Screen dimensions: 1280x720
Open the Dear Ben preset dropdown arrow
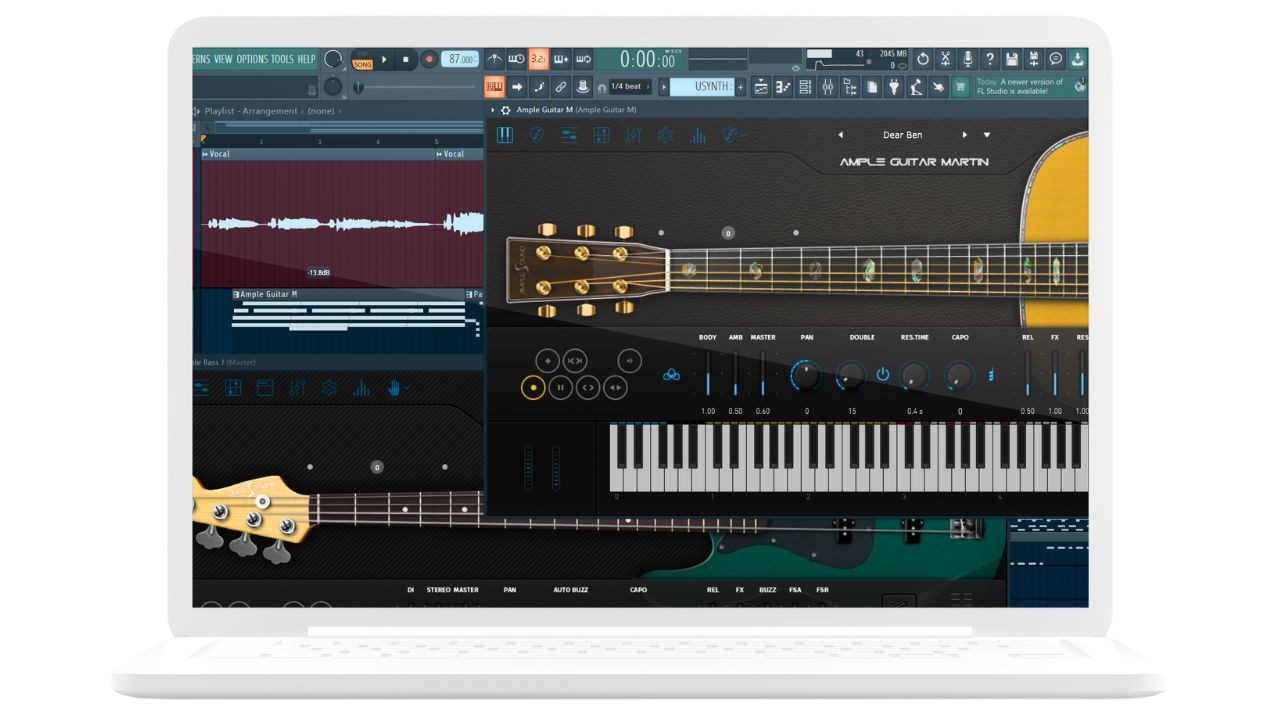987,135
